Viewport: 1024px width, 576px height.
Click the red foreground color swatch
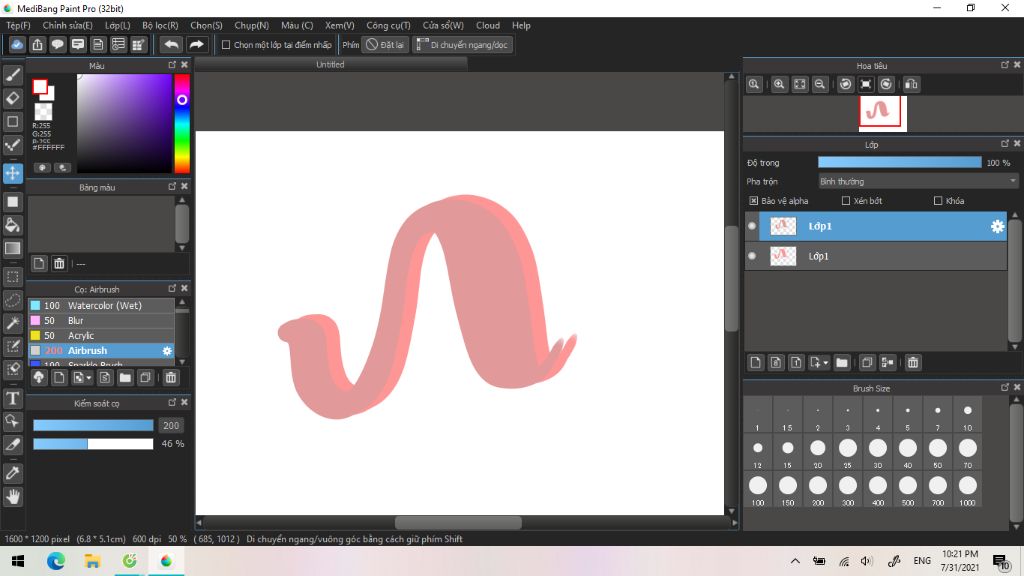(x=40, y=86)
